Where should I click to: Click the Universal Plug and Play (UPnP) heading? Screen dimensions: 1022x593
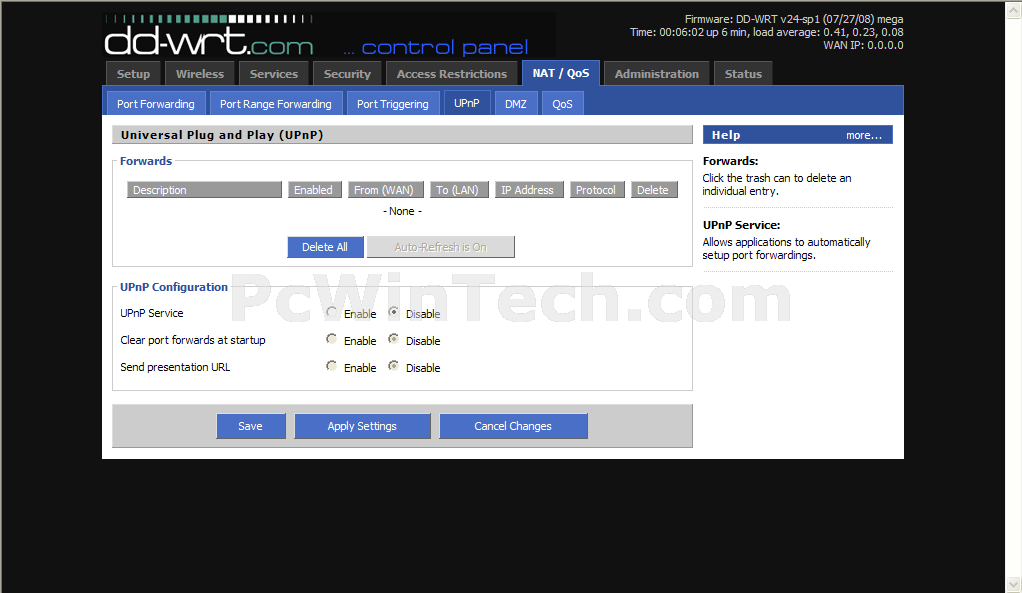pyautogui.click(x=222, y=135)
